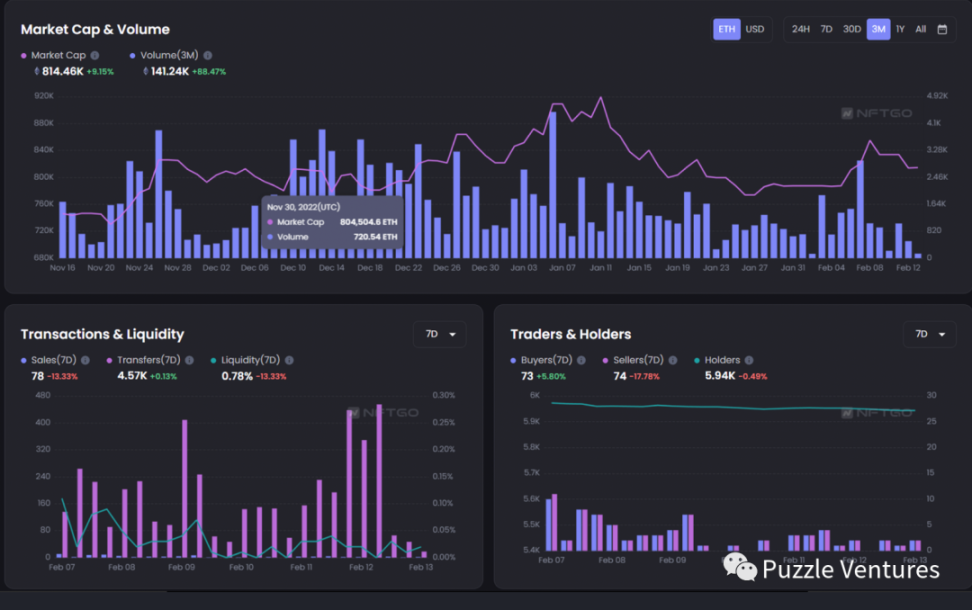Viewport: 972px width, 610px height.
Task: Click info icon beside Transfers(7D)
Action: (x=188, y=360)
